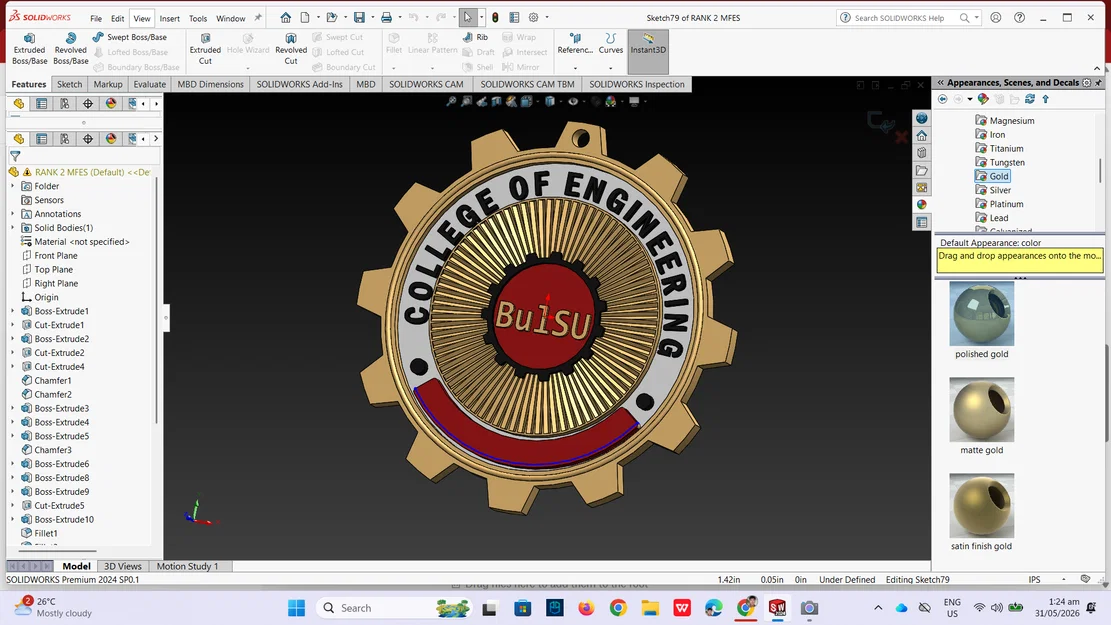Choose the Swept Boss/Base tool
This screenshot has width=1111, height=625.
pos(130,37)
